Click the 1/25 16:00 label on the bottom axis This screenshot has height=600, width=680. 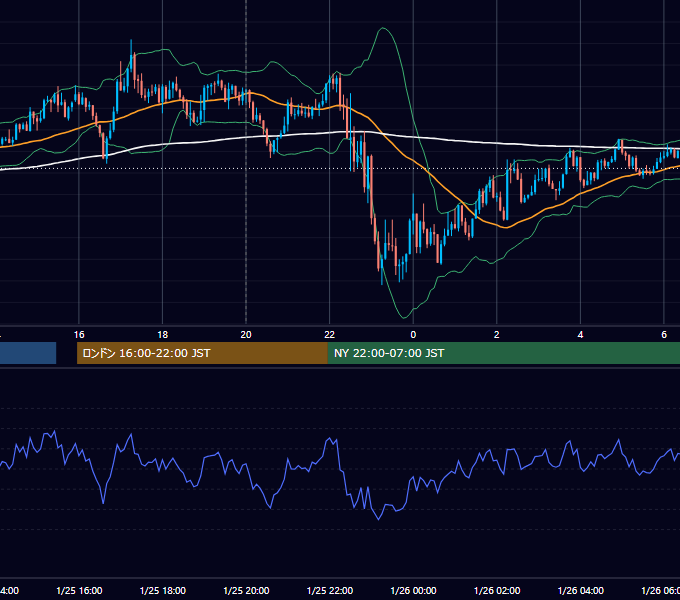click(x=79, y=590)
